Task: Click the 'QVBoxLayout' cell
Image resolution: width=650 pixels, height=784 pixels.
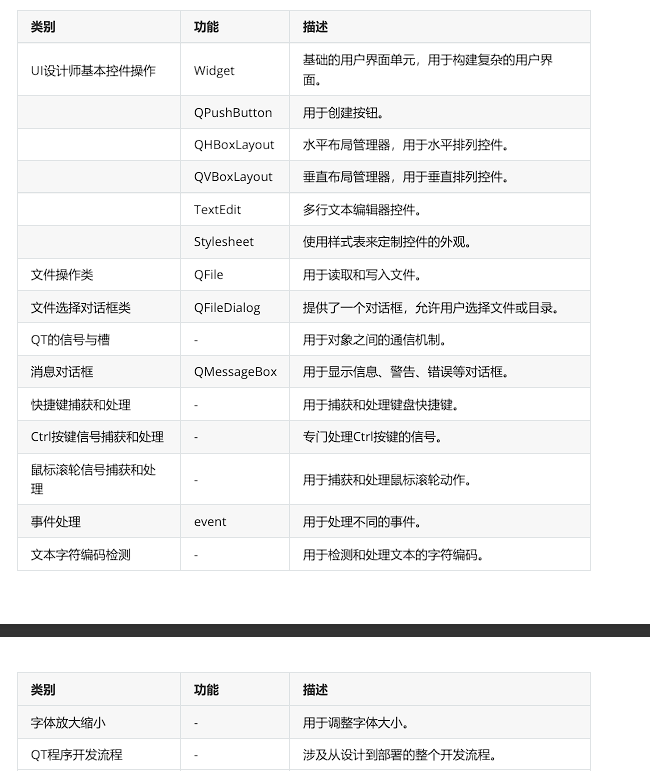Action: coord(233,177)
